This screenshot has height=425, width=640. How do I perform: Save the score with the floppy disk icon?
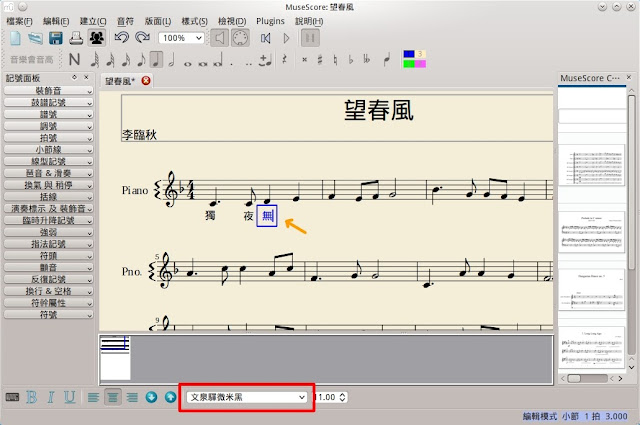tap(56, 38)
